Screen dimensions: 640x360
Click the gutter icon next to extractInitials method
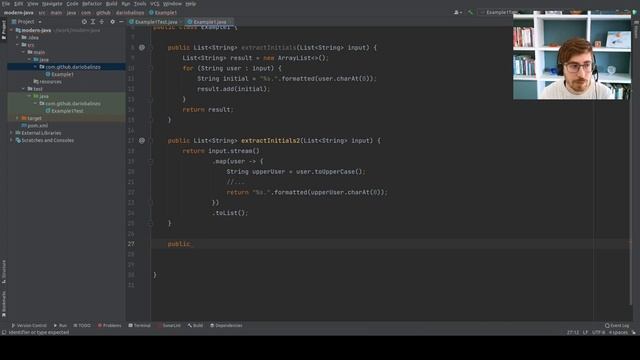click(142, 47)
